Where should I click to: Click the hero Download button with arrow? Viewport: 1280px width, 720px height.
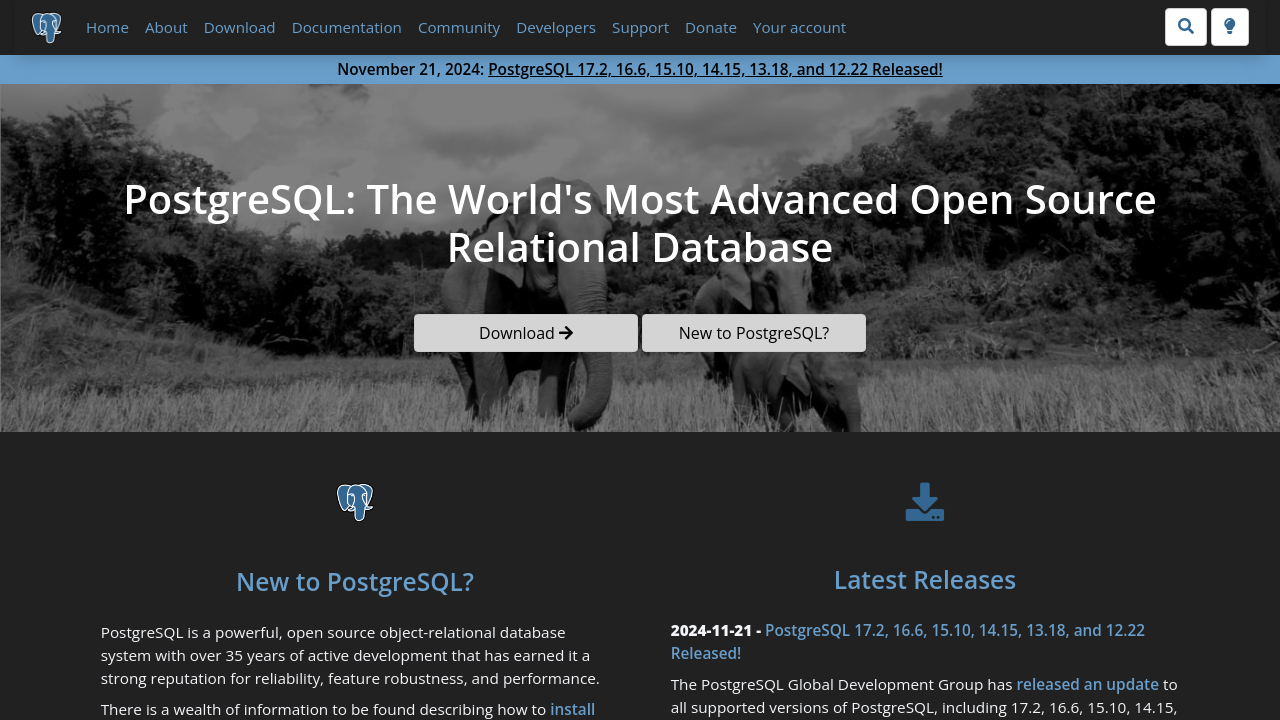pyautogui.click(x=526, y=333)
